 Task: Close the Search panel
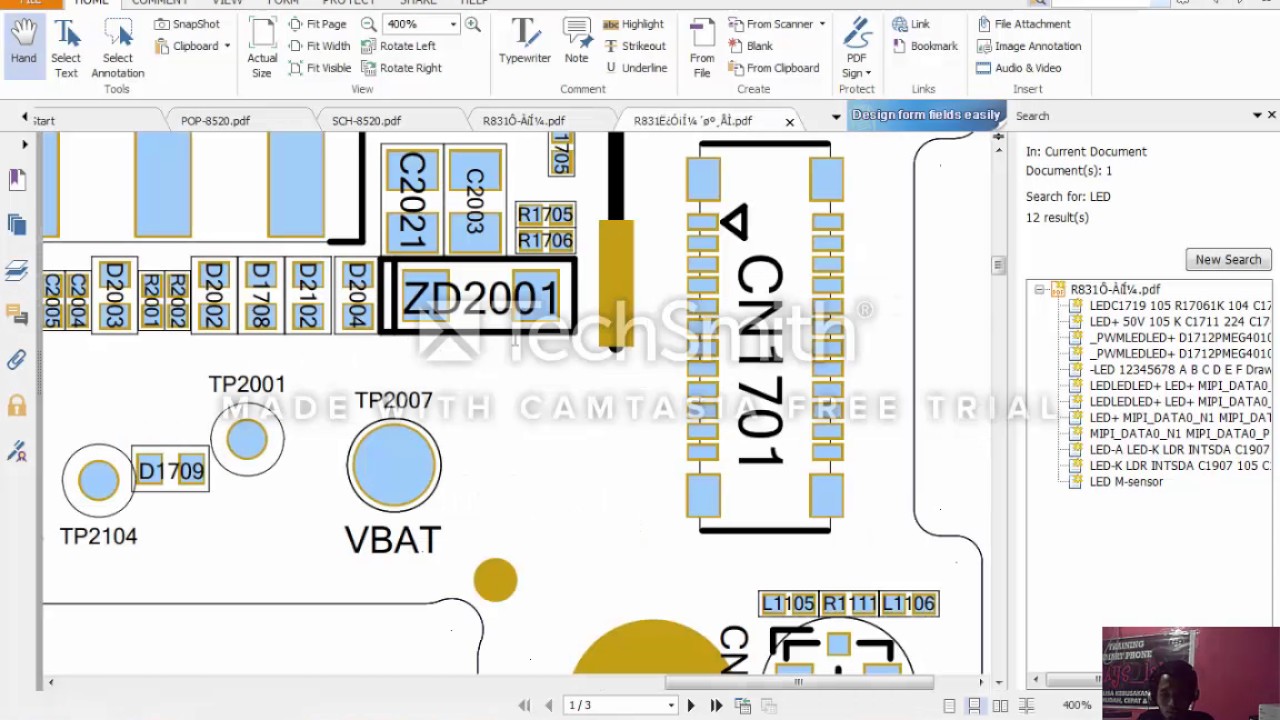pos(1272,116)
